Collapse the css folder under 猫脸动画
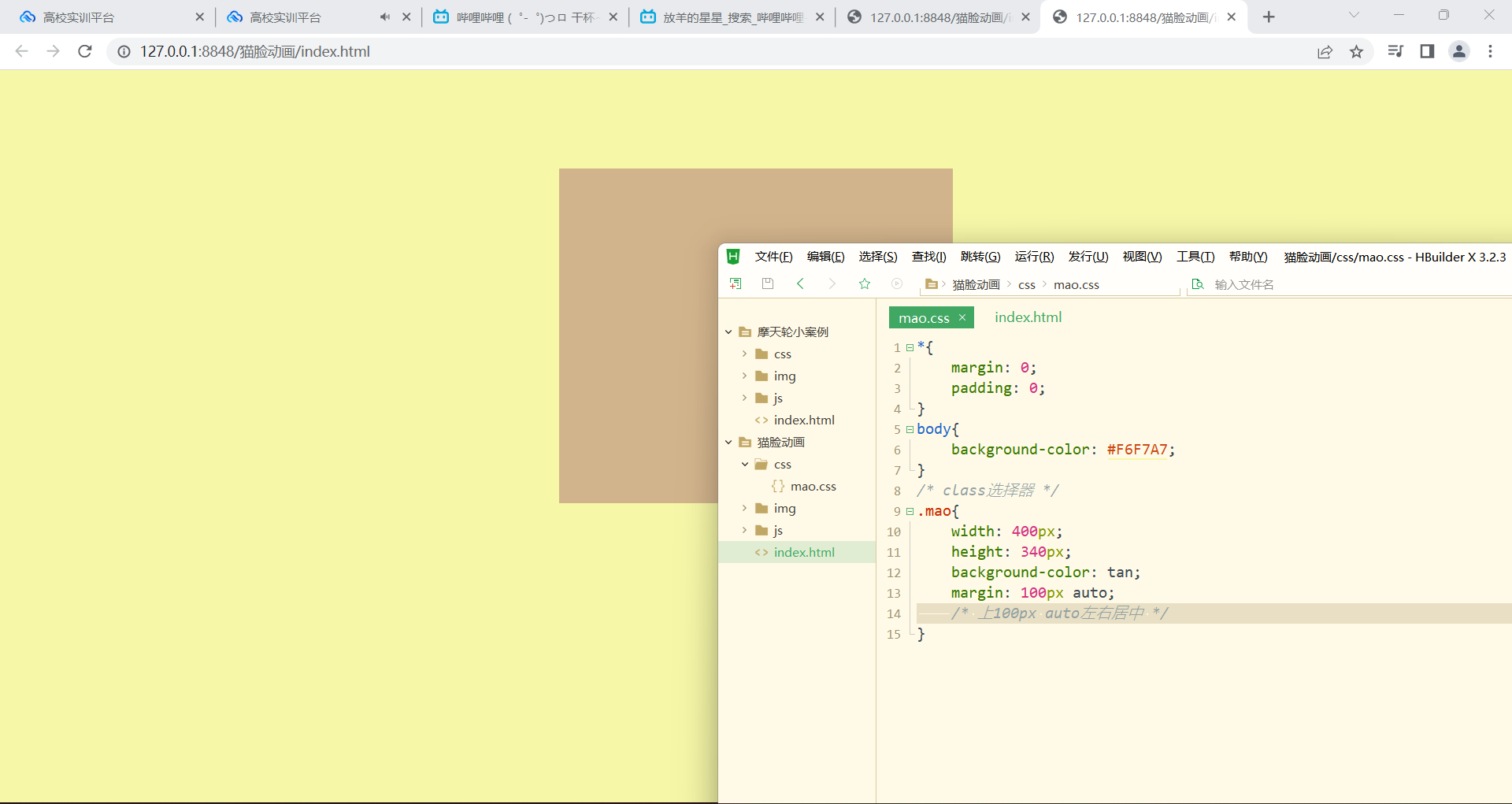This screenshot has height=804, width=1512. pos(744,465)
